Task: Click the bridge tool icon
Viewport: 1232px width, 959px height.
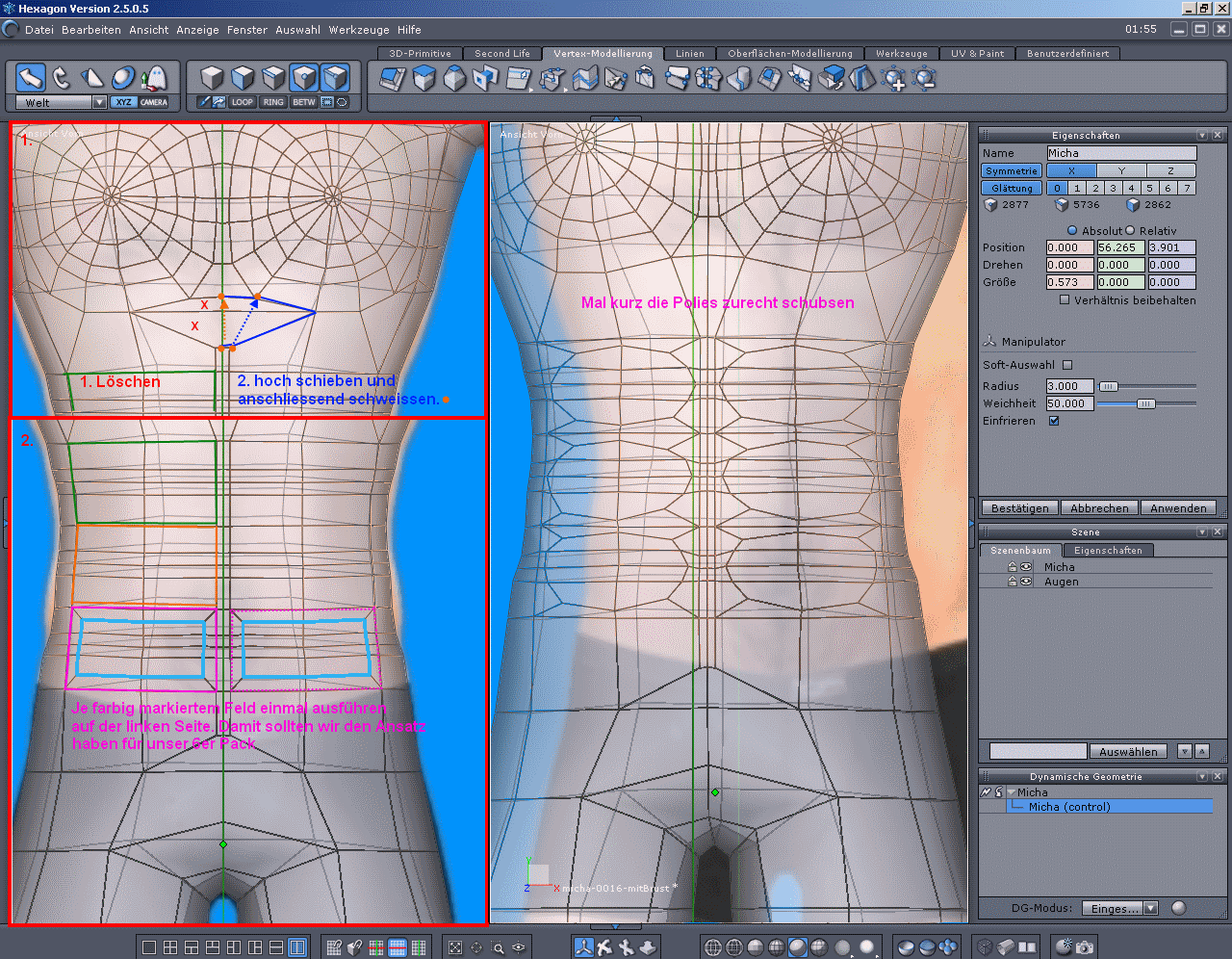Action: pos(486,78)
